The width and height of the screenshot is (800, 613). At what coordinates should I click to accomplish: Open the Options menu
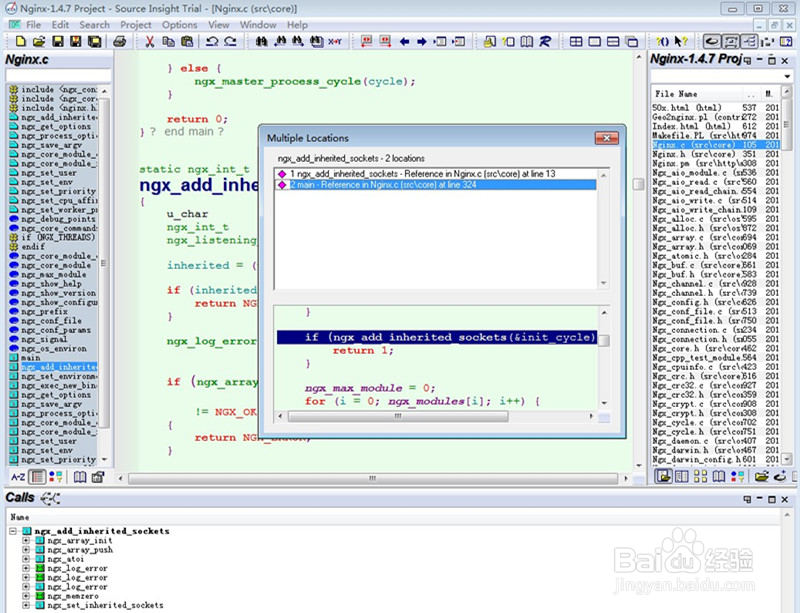(x=180, y=24)
